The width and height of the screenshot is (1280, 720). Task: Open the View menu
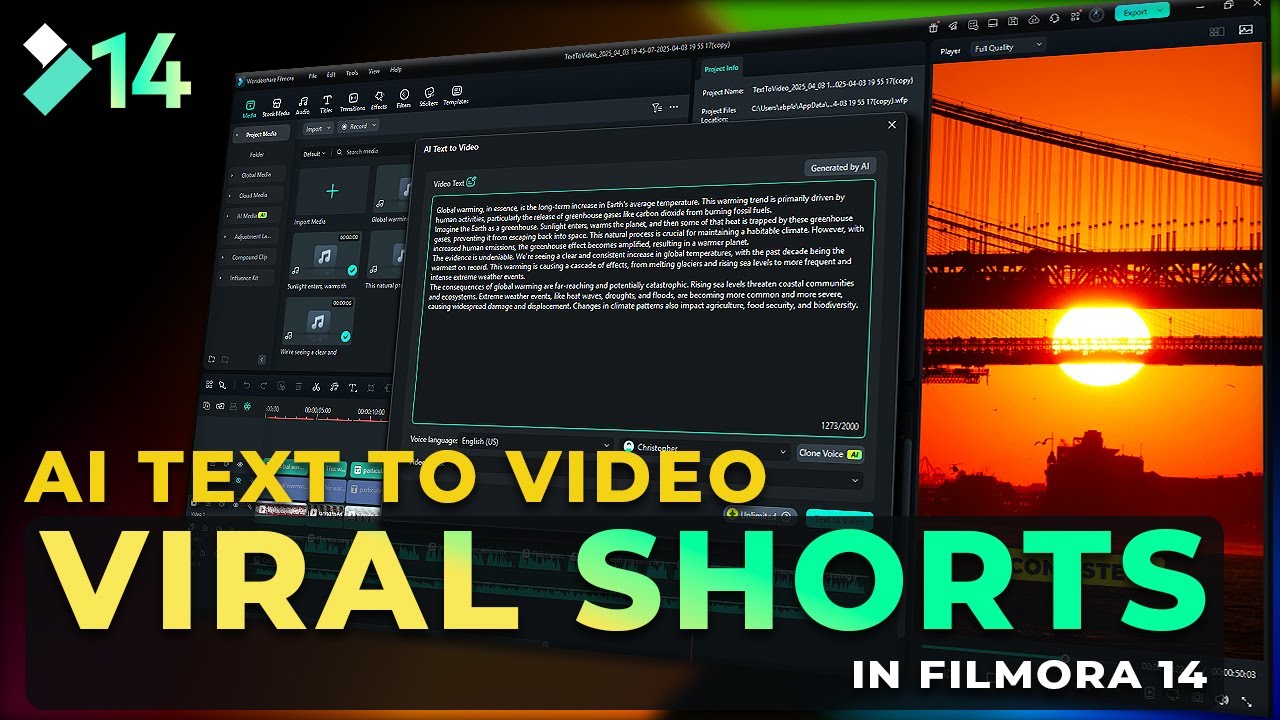tap(374, 72)
